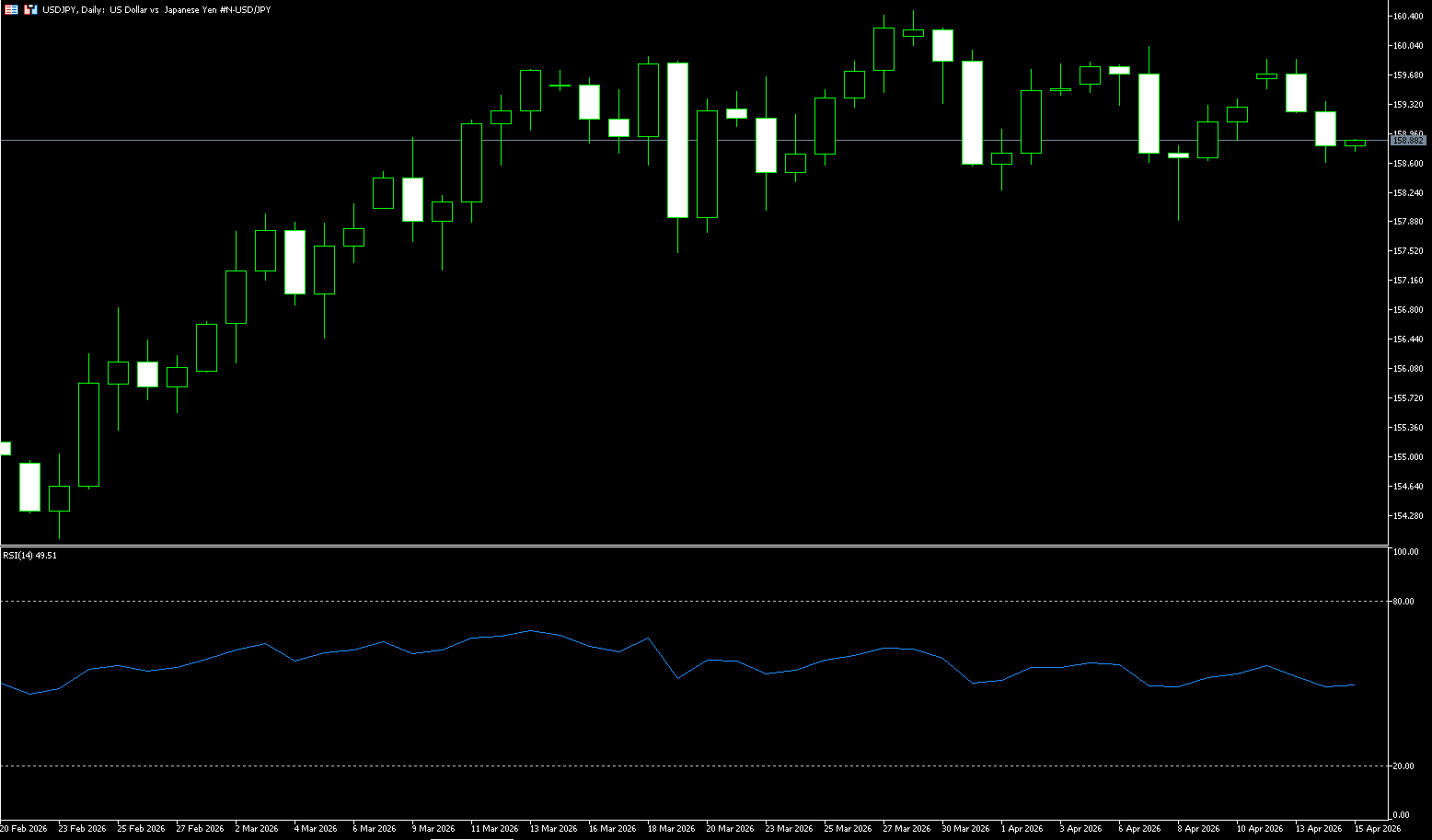Open the one-click trading panel icon

[x=30, y=9]
